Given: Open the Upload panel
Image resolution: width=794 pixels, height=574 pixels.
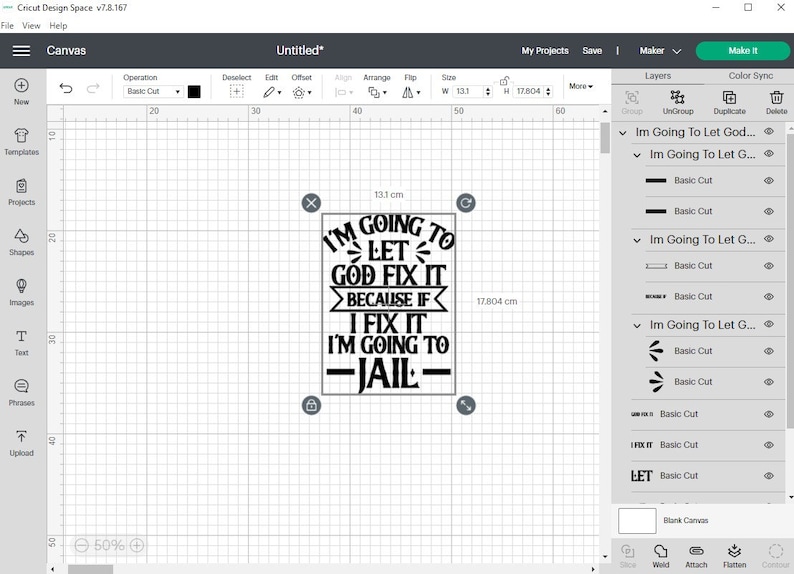Looking at the screenshot, I should point(21,442).
